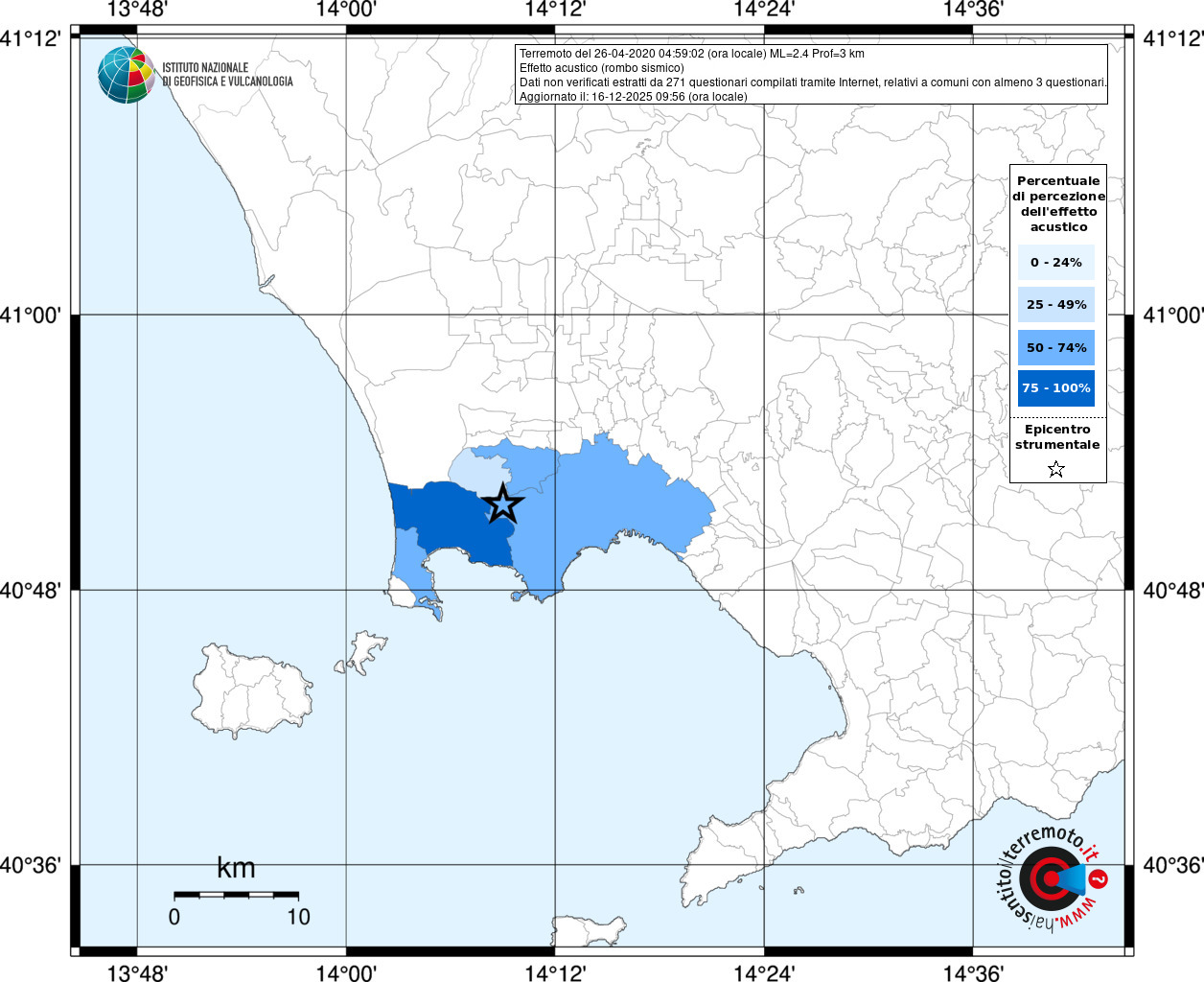Click the 'km' scale bar label
This screenshot has width=1204, height=982.
tap(236, 868)
